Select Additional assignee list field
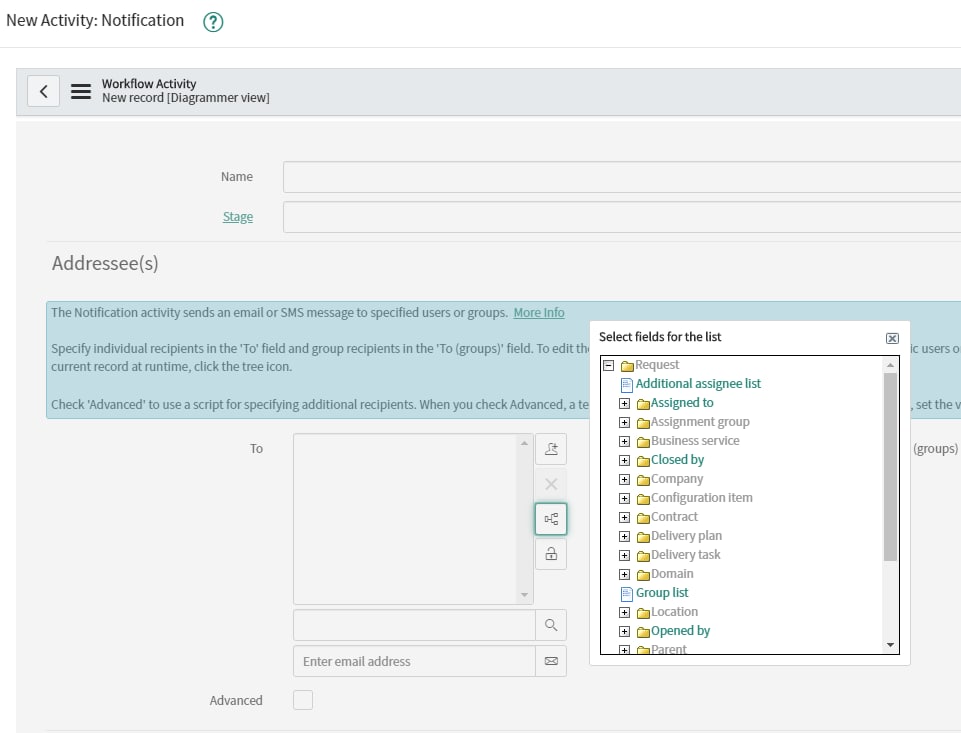 pyautogui.click(x=698, y=384)
